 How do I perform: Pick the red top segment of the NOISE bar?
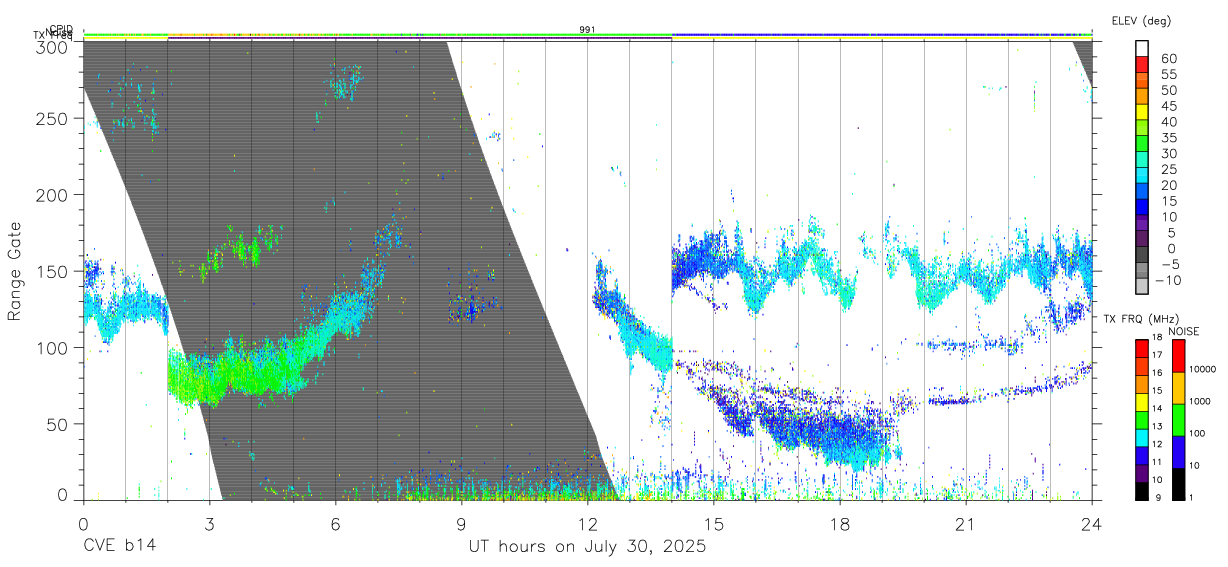[1178, 356]
